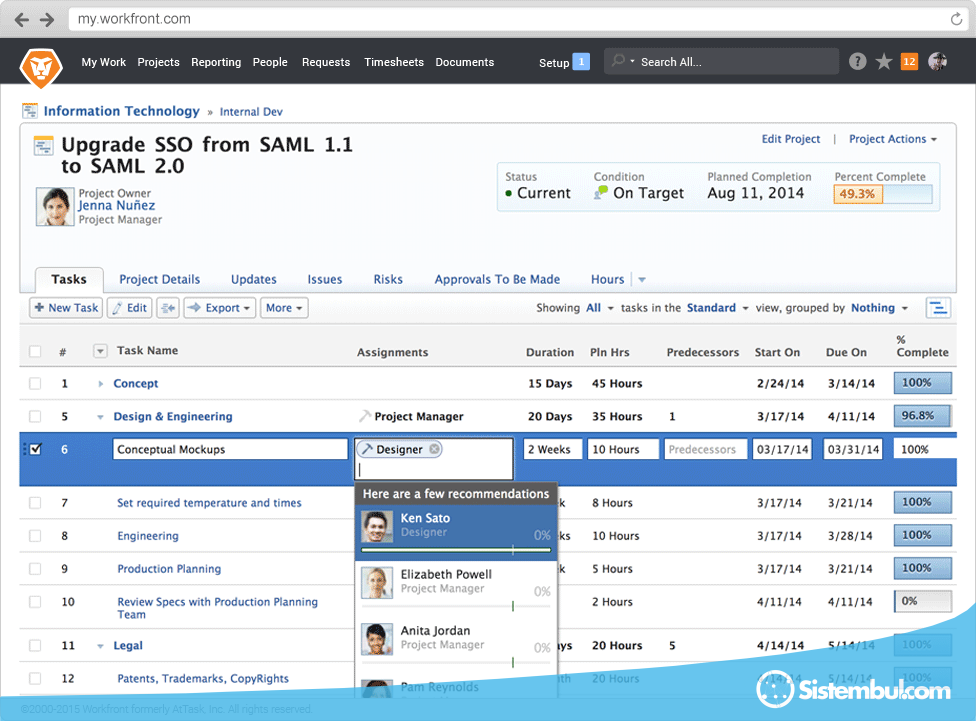Click the On Target condition icon
Image resolution: width=976 pixels, height=721 pixels.
tap(601, 192)
